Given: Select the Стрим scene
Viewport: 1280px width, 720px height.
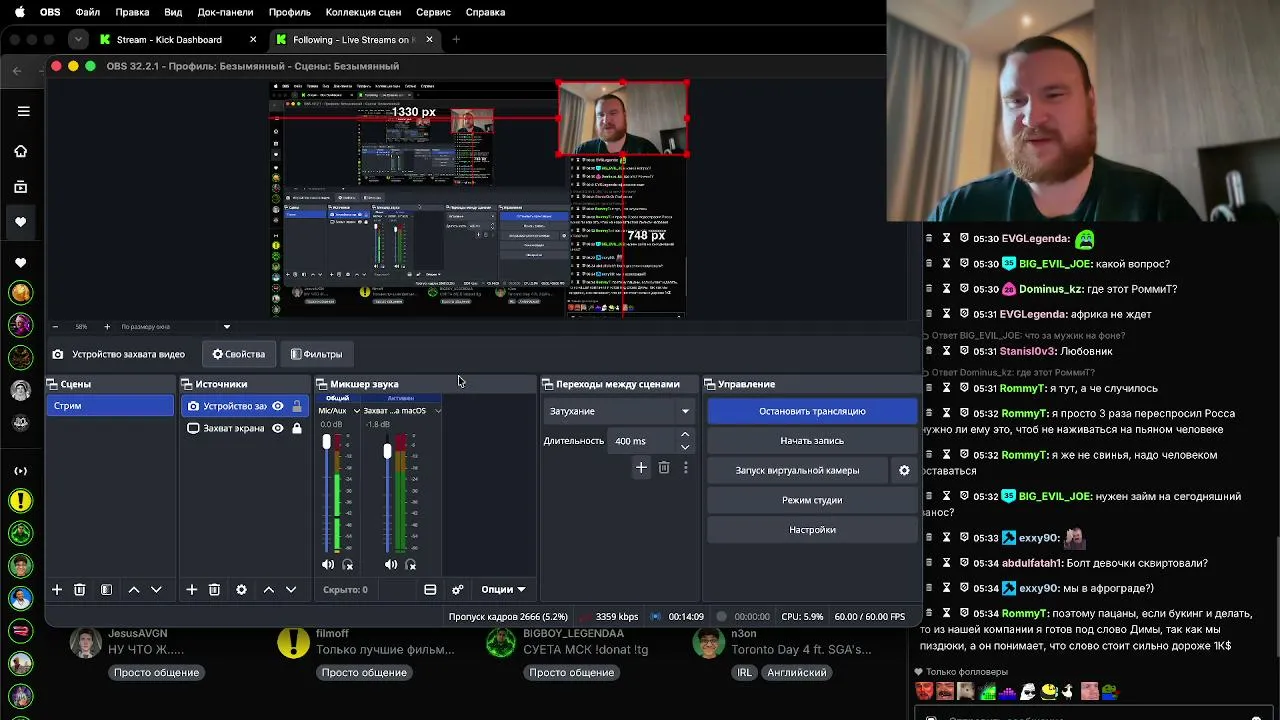Looking at the screenshot, I should 110,406.
